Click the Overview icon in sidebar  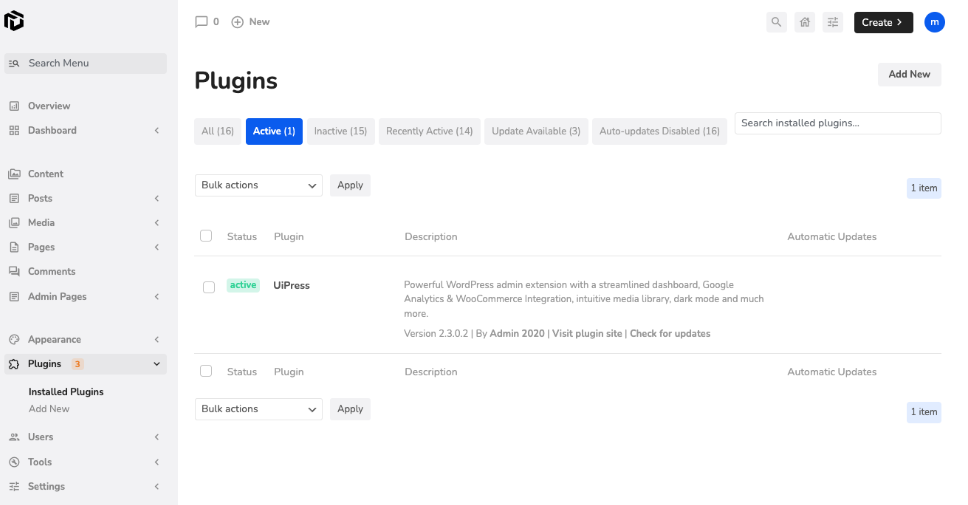click(x=14, y=106)
